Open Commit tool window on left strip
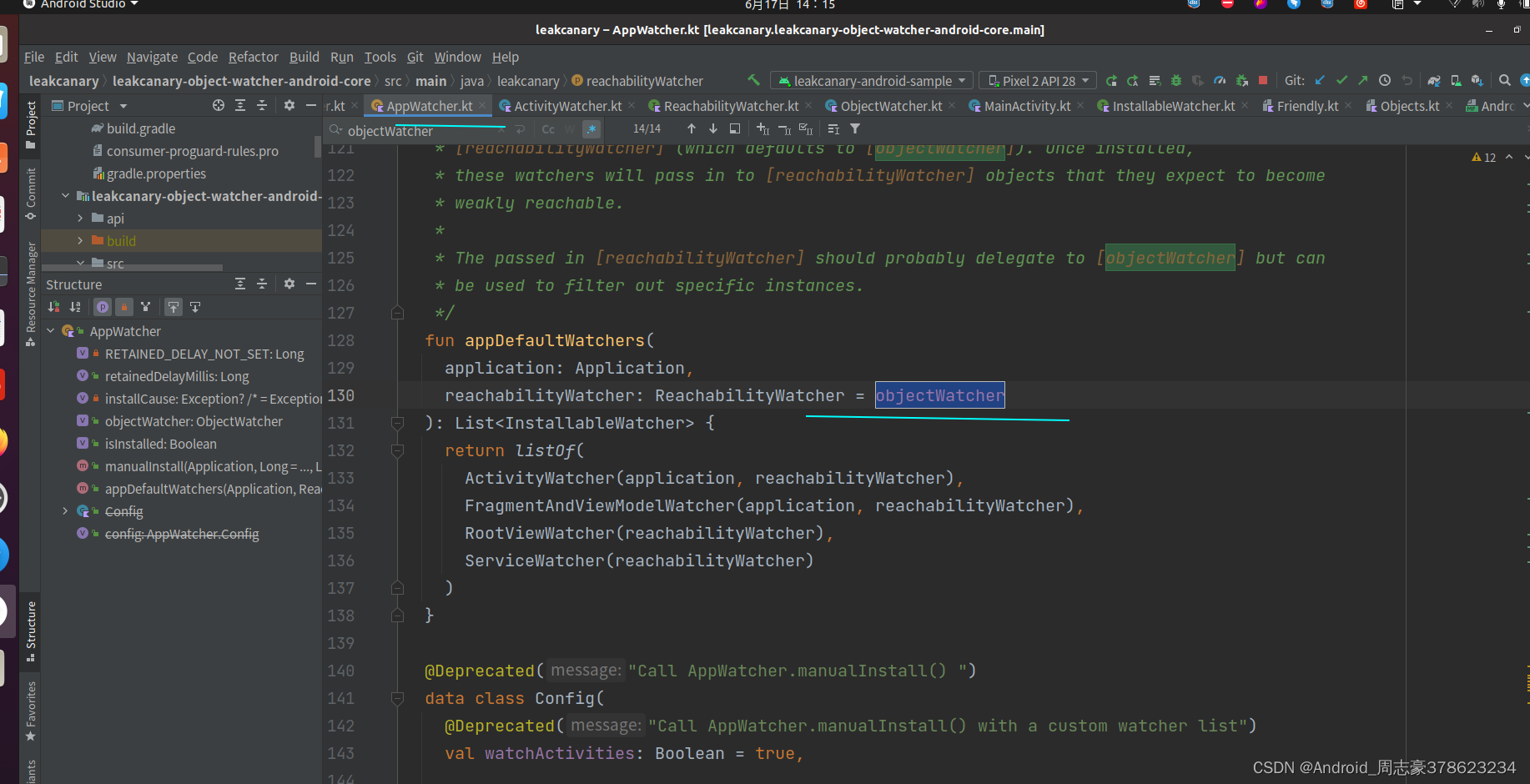Viewport: 1530px width, 784px height. click(x=31, y=193)
